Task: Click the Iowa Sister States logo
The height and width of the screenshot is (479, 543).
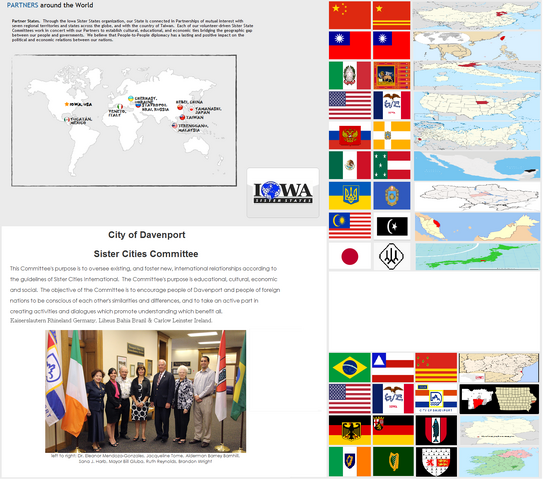Action: pos(283,192)
